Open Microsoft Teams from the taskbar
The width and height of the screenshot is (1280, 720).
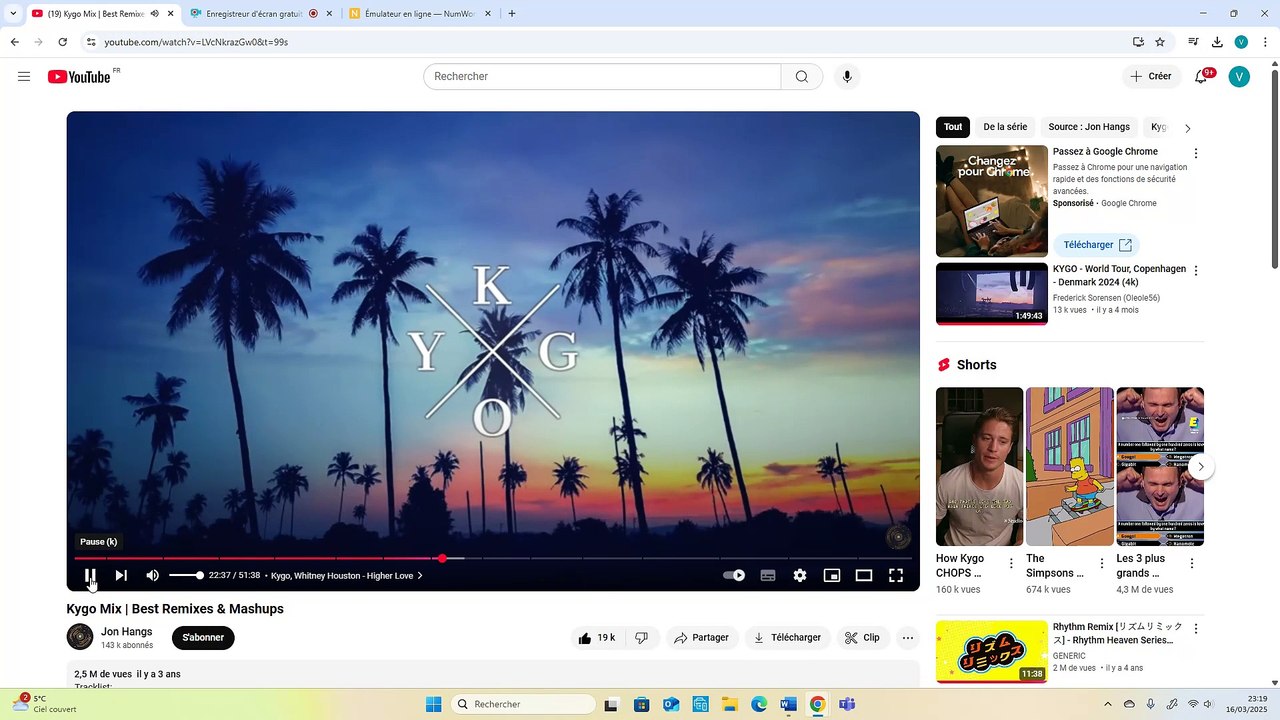pyautogui.click(x=847, y=704)
